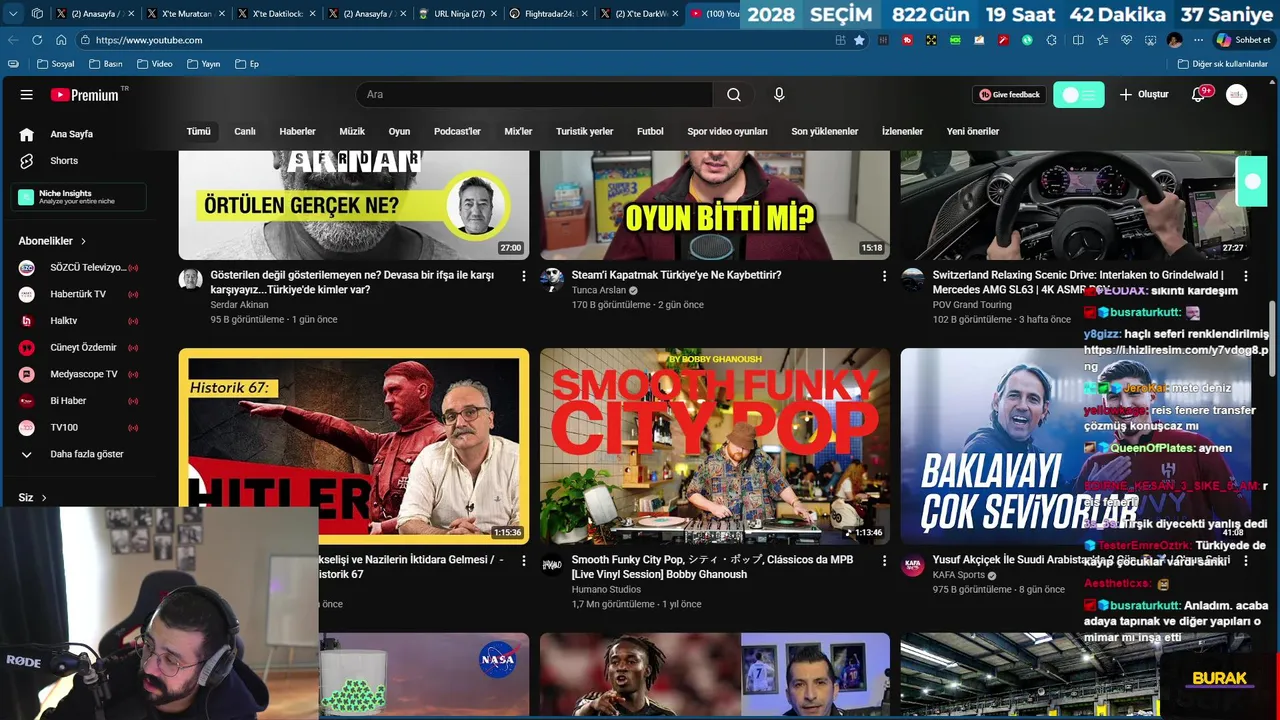Switch to the URL Ninja browser tab
This screenshot has width=1280, height=720.
coord(458,14)
